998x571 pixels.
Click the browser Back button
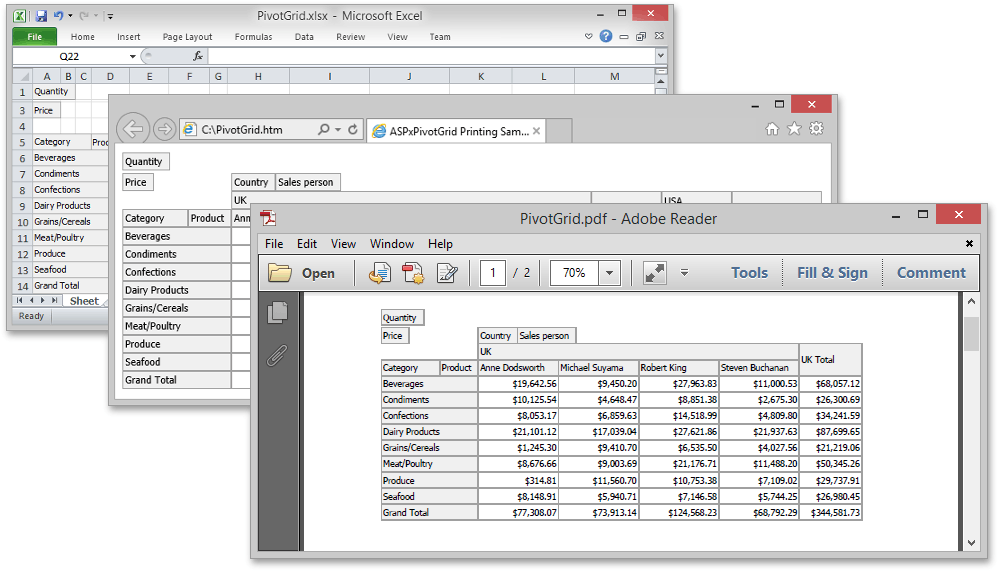(x=133, y=129)
